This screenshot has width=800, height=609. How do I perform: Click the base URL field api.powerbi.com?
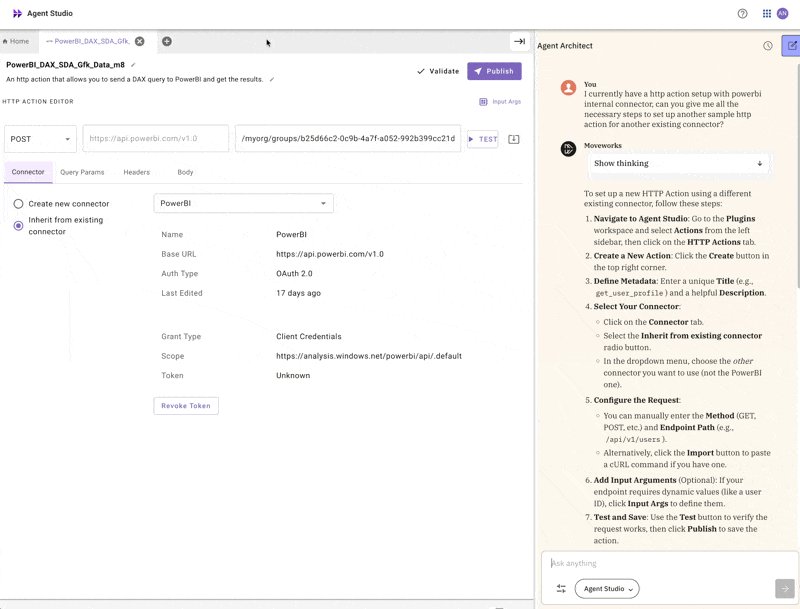click(x=156, y=139)
